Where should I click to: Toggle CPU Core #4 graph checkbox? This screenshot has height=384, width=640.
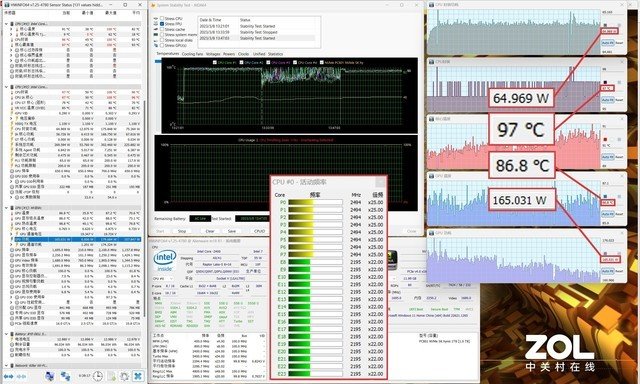tap(295, 62)
